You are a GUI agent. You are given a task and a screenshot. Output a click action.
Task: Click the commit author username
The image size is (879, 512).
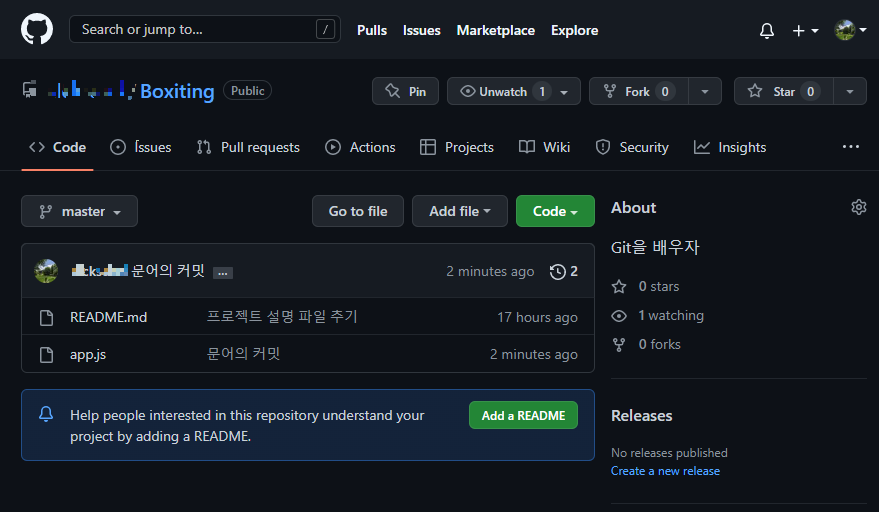click(x=100, y=271)
